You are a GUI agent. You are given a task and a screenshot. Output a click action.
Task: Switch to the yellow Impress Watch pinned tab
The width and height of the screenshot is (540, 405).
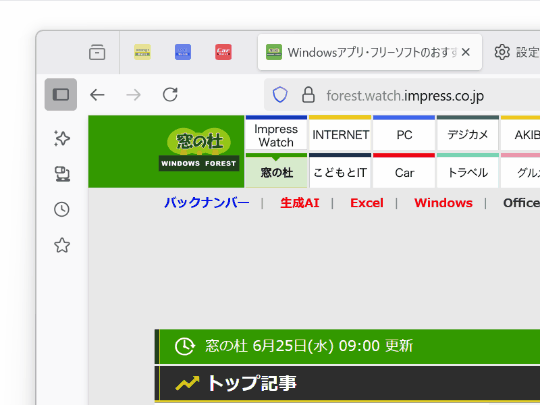[x=142, y=52]
